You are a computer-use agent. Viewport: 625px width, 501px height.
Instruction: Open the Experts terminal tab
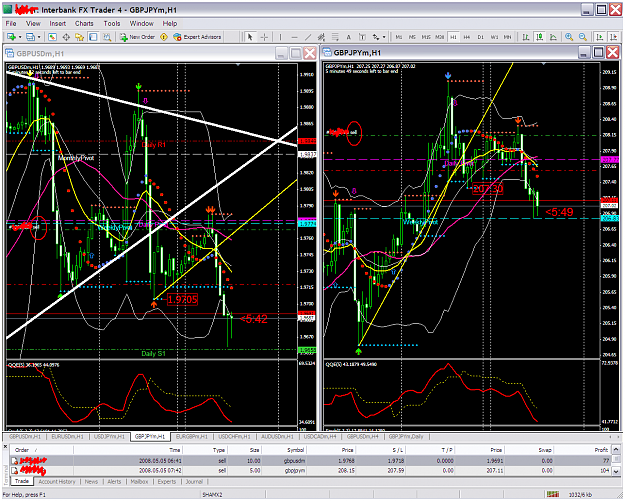(167, 481)
